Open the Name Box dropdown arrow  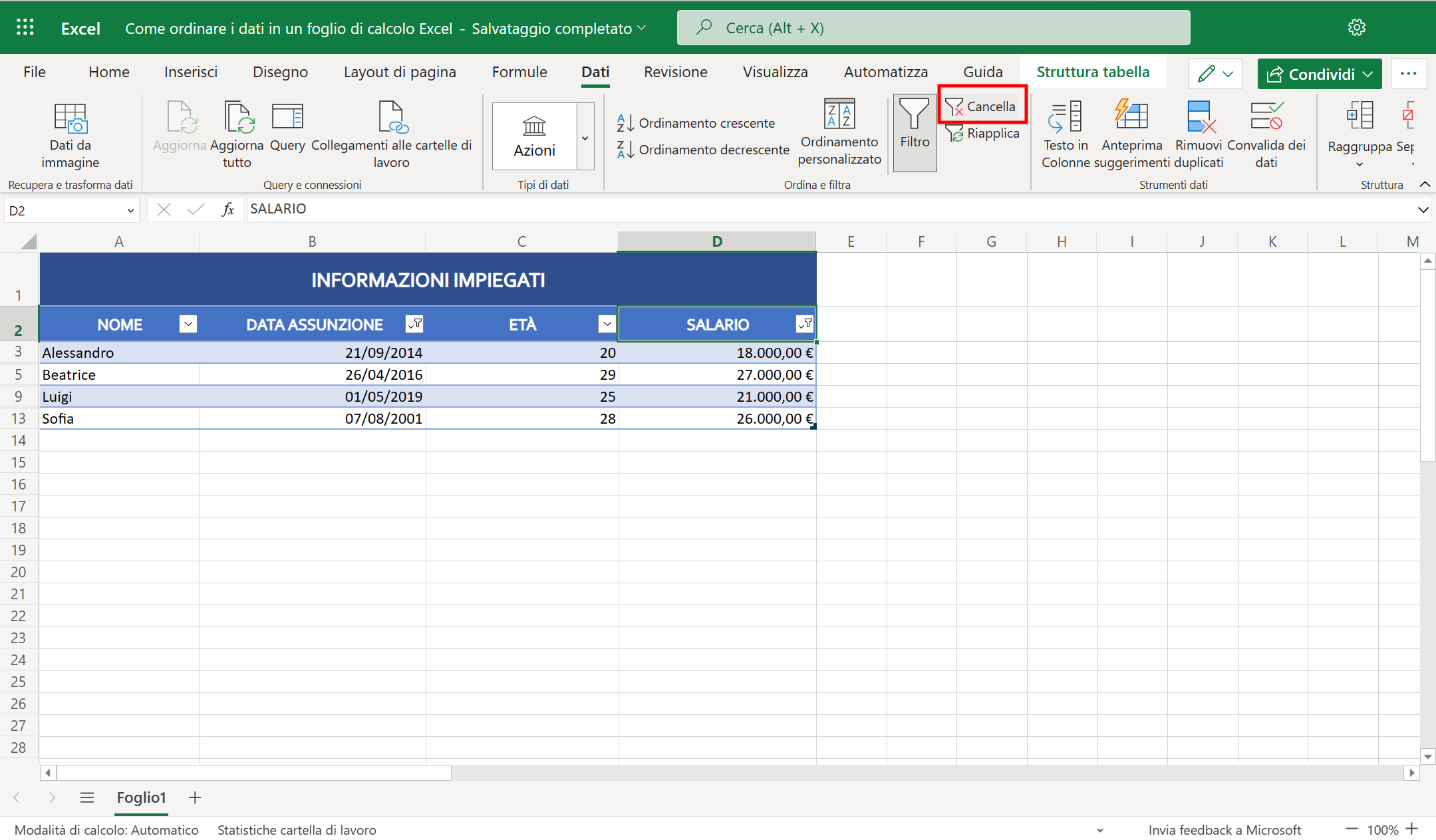(130, 211)
